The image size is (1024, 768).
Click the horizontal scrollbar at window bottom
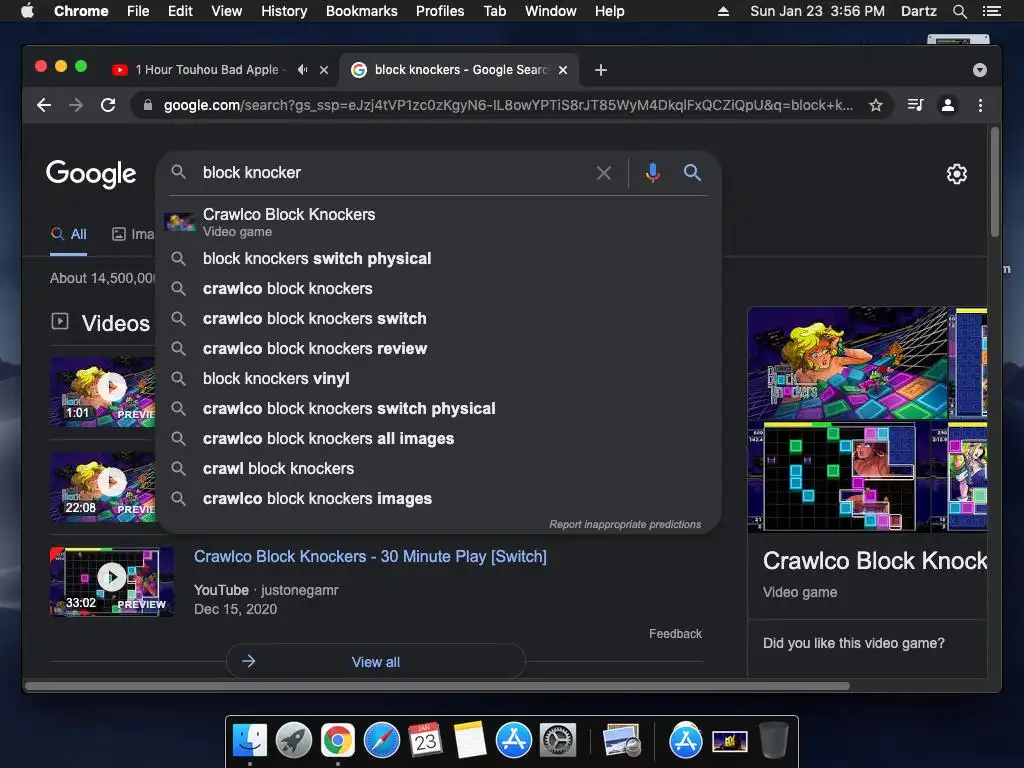(x=438, y=686)
